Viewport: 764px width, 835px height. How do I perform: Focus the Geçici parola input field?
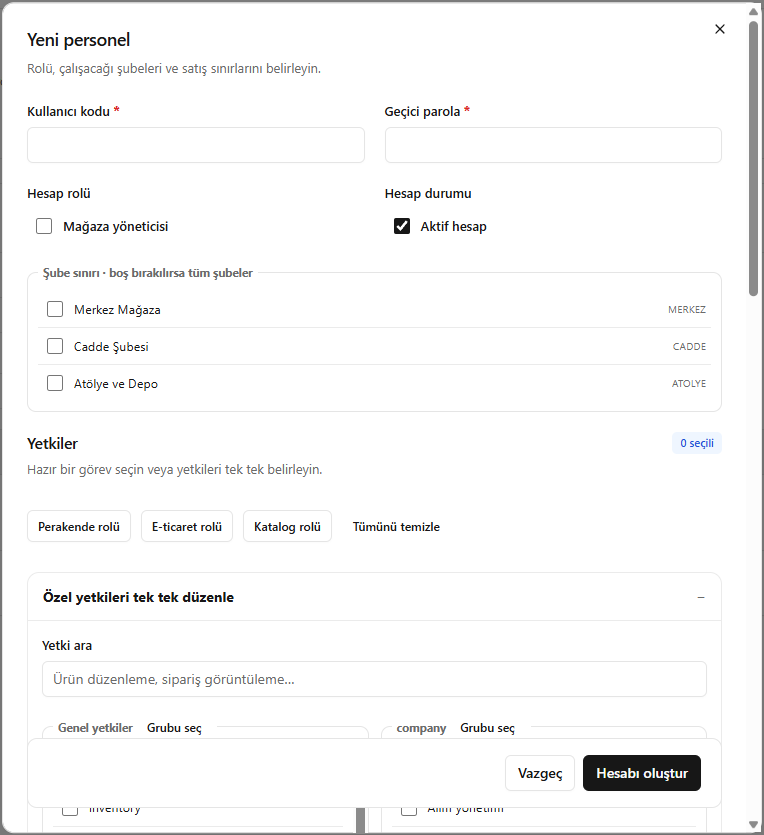point(553,145)
